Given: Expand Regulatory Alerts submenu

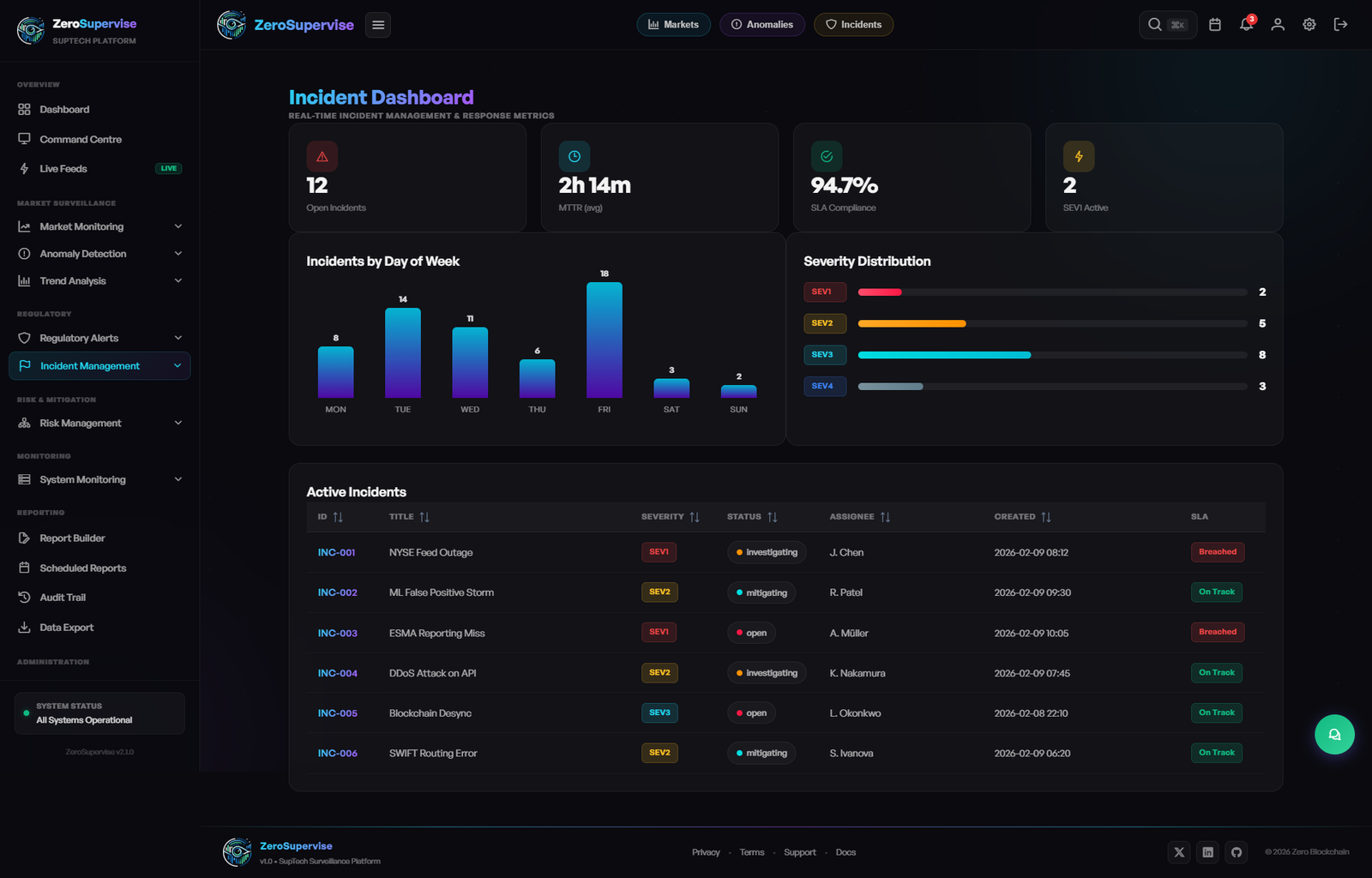Looking at the screenshot, I should [178, 338].
